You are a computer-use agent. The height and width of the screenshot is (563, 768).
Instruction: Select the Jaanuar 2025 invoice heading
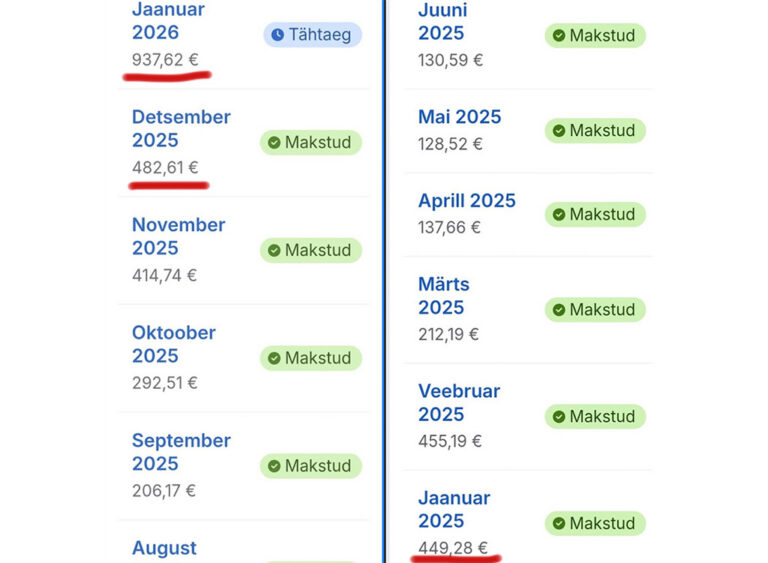[x=453, y=509]
